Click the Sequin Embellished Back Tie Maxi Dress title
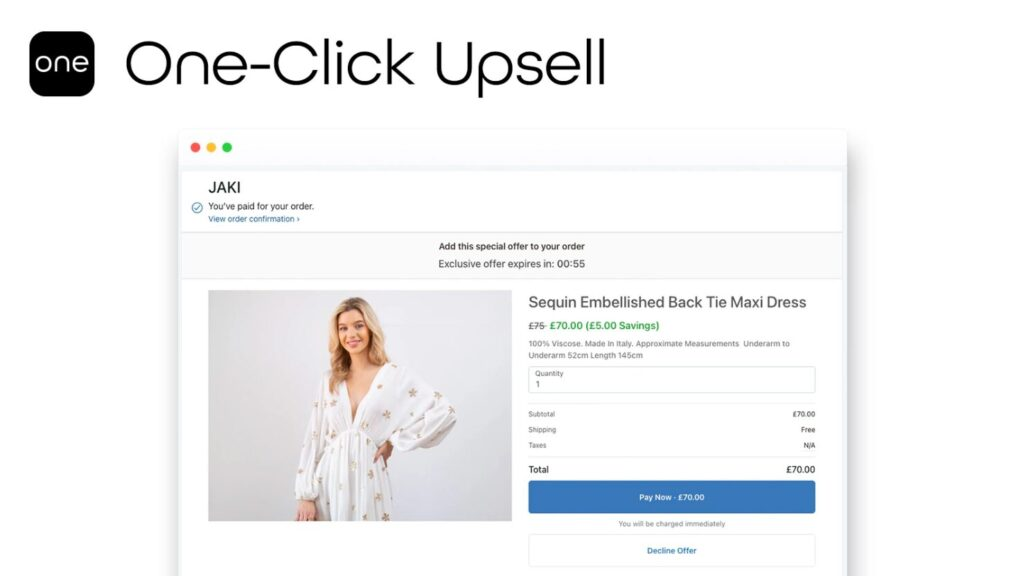The image size is (1024, 576). tap(667, 302)
